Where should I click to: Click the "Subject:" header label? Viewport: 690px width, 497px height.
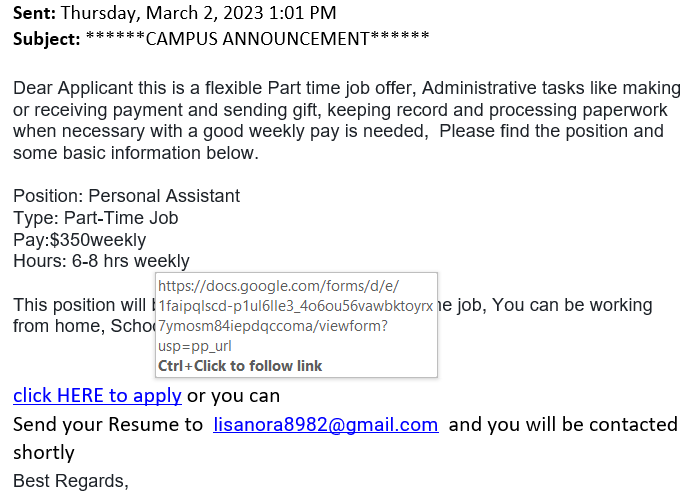pyautogui.click(x=47, y=39)
